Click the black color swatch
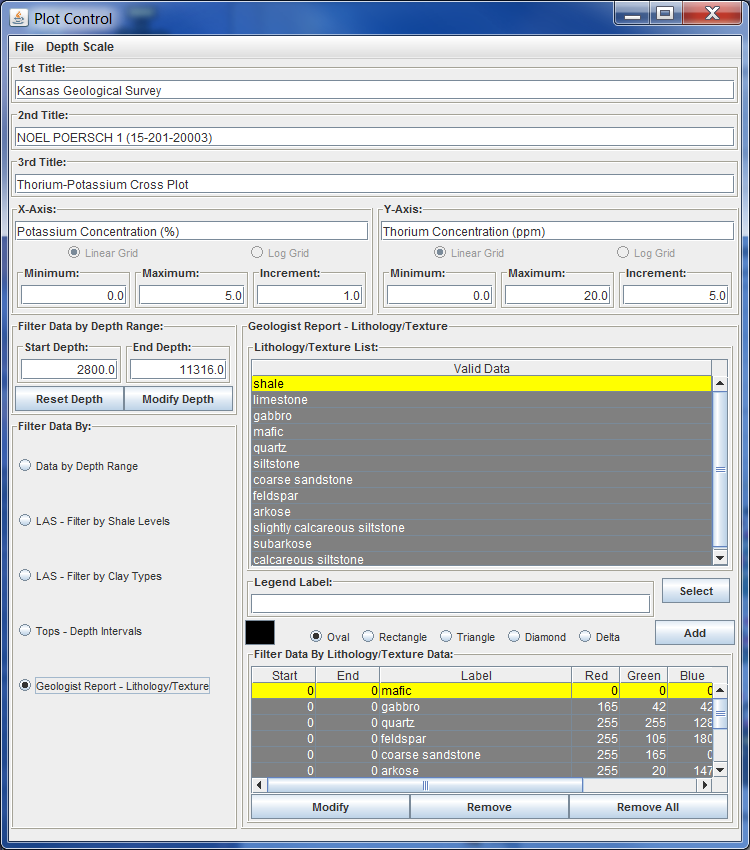 click(260, 632)
